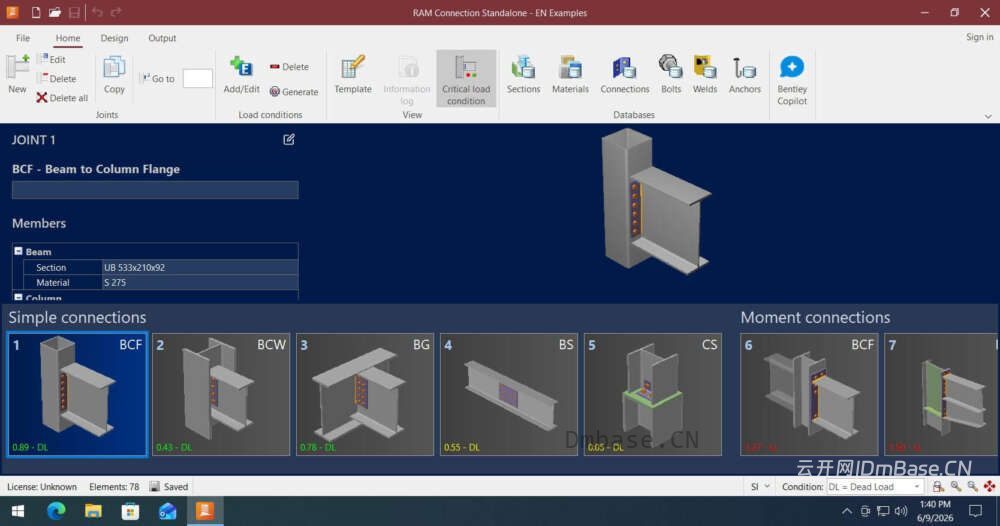Open the File menu
1000x526 pixels.
tap(23, 38)
